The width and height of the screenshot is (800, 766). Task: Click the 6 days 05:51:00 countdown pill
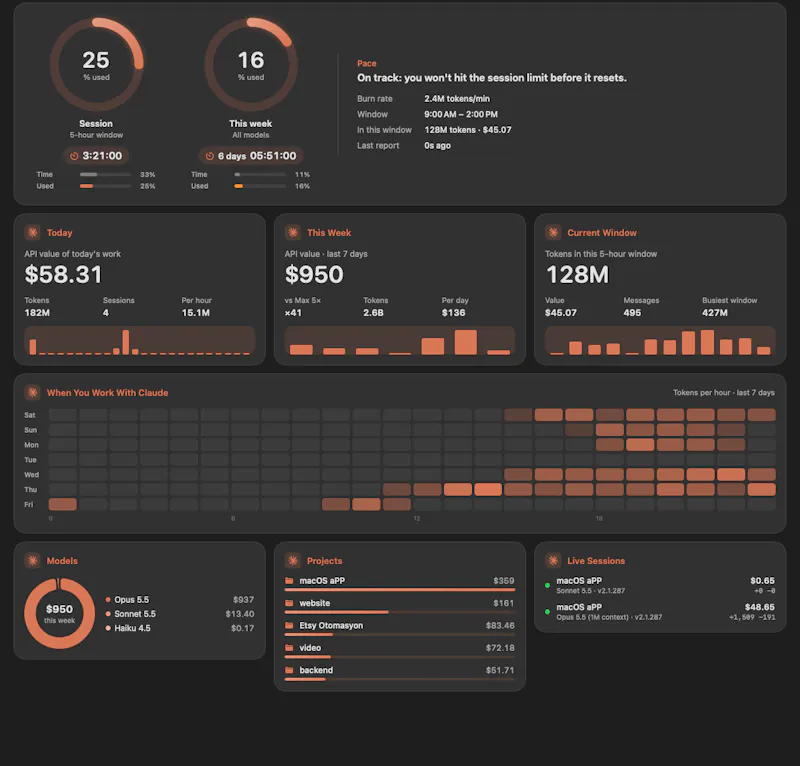[x=251, y=156]
